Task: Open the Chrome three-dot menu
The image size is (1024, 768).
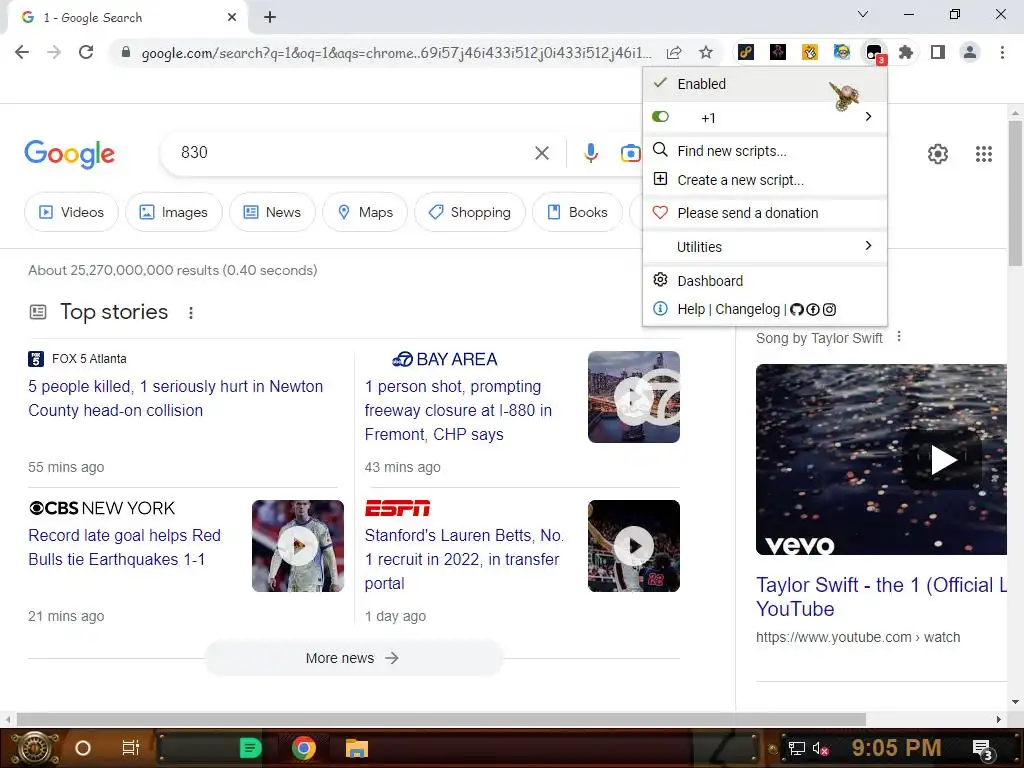Action: point(1002,52)
